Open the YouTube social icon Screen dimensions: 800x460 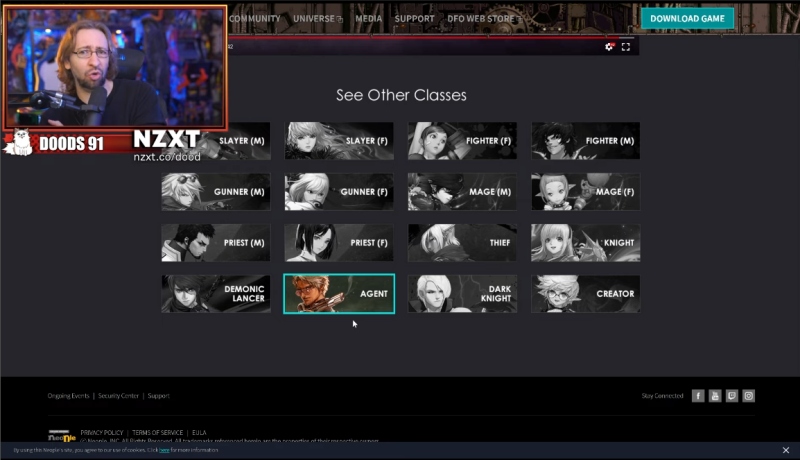(x=715, y=396)
